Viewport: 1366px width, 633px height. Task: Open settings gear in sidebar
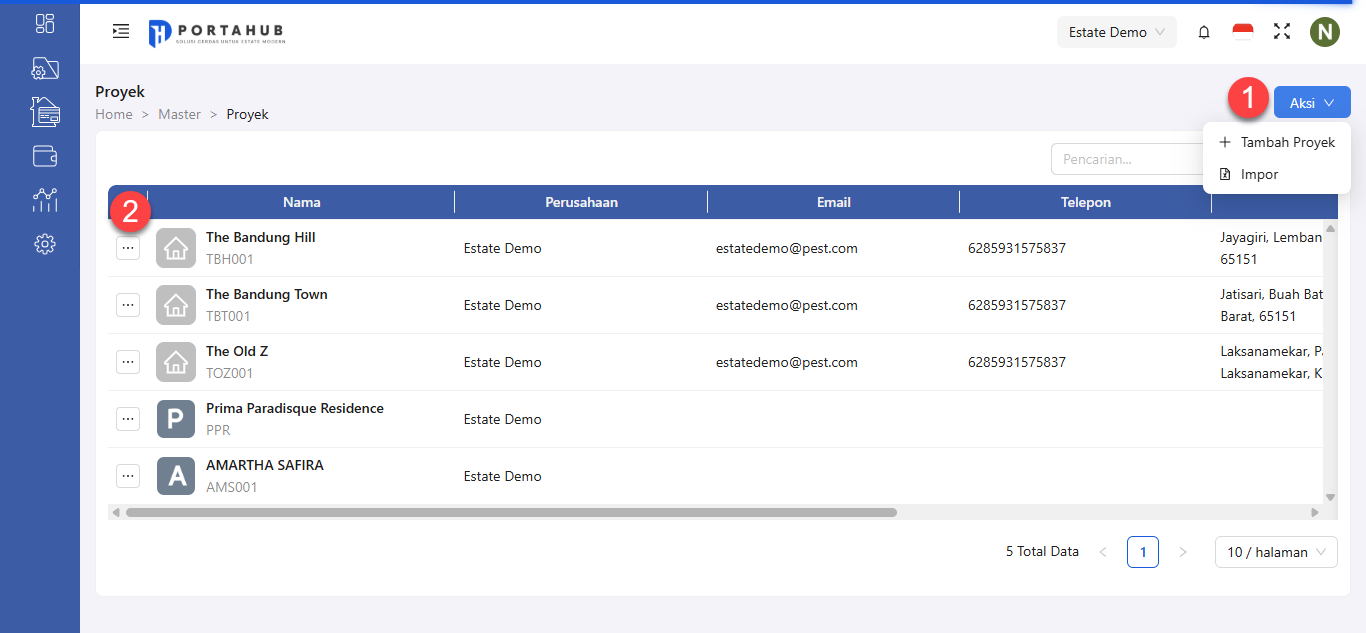45,244
